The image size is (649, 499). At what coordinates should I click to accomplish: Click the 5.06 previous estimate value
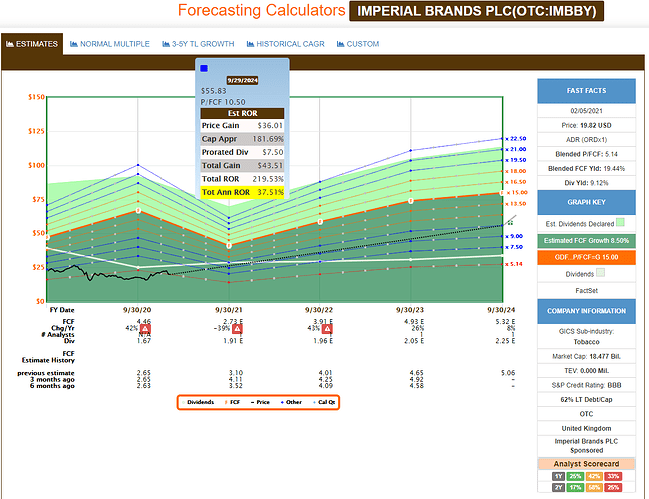coord(508,373)
